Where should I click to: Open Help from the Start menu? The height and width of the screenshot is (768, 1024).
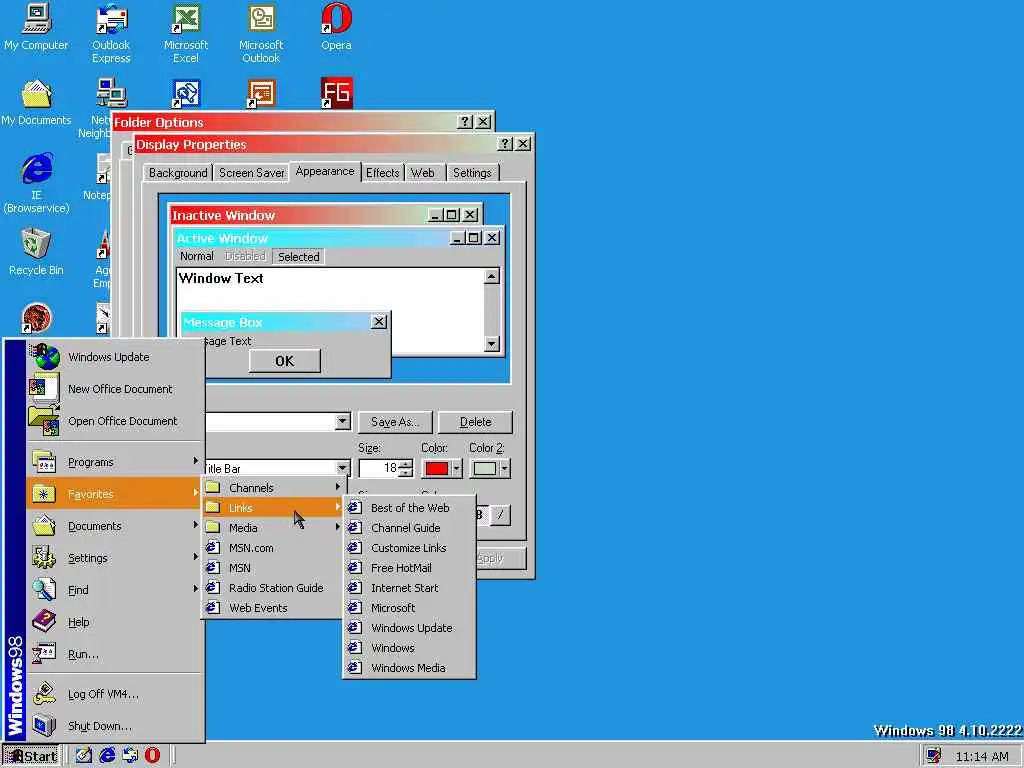(115, 622)
